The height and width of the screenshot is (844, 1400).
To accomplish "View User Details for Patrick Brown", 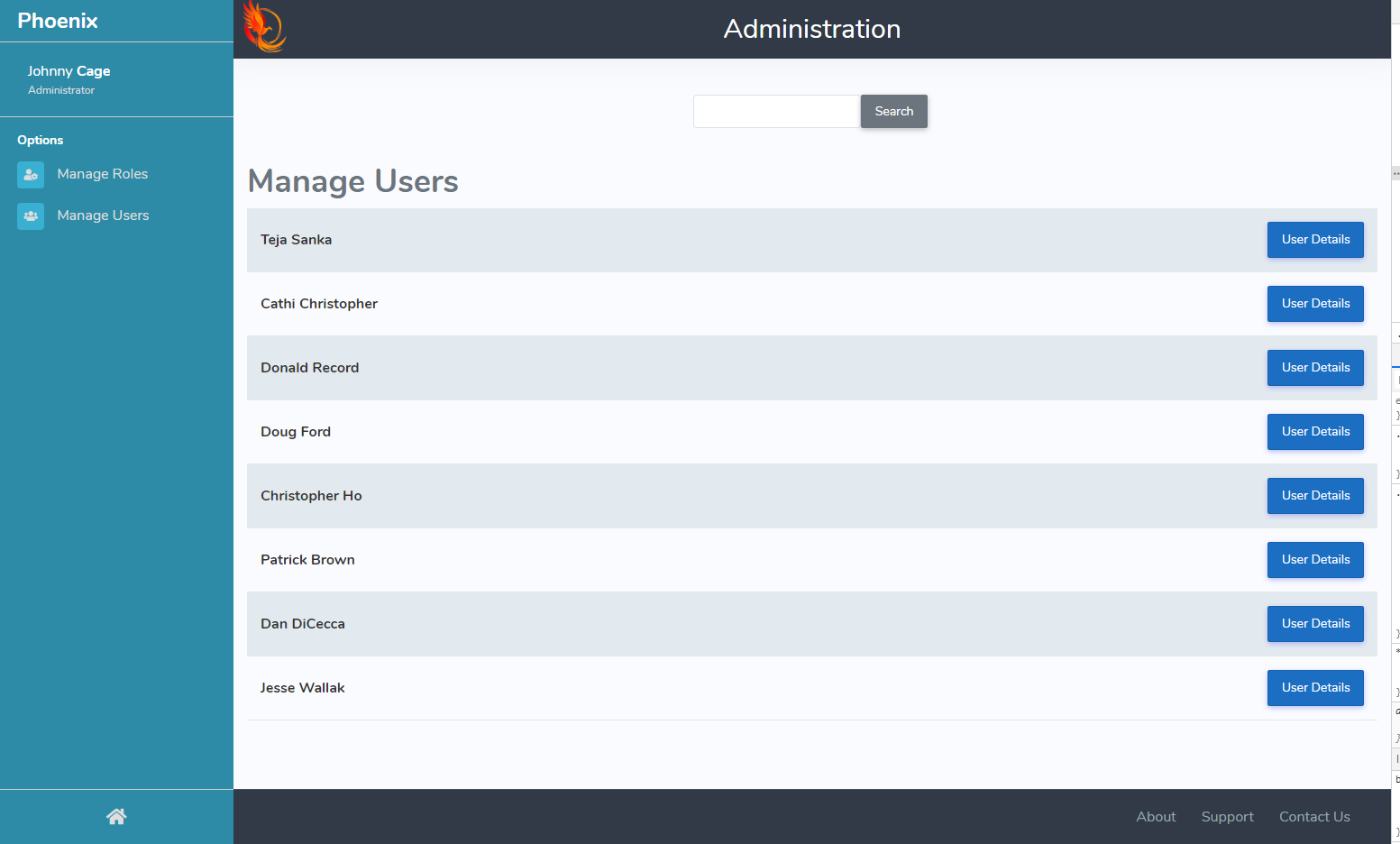I will click(x=1314, y=560).
